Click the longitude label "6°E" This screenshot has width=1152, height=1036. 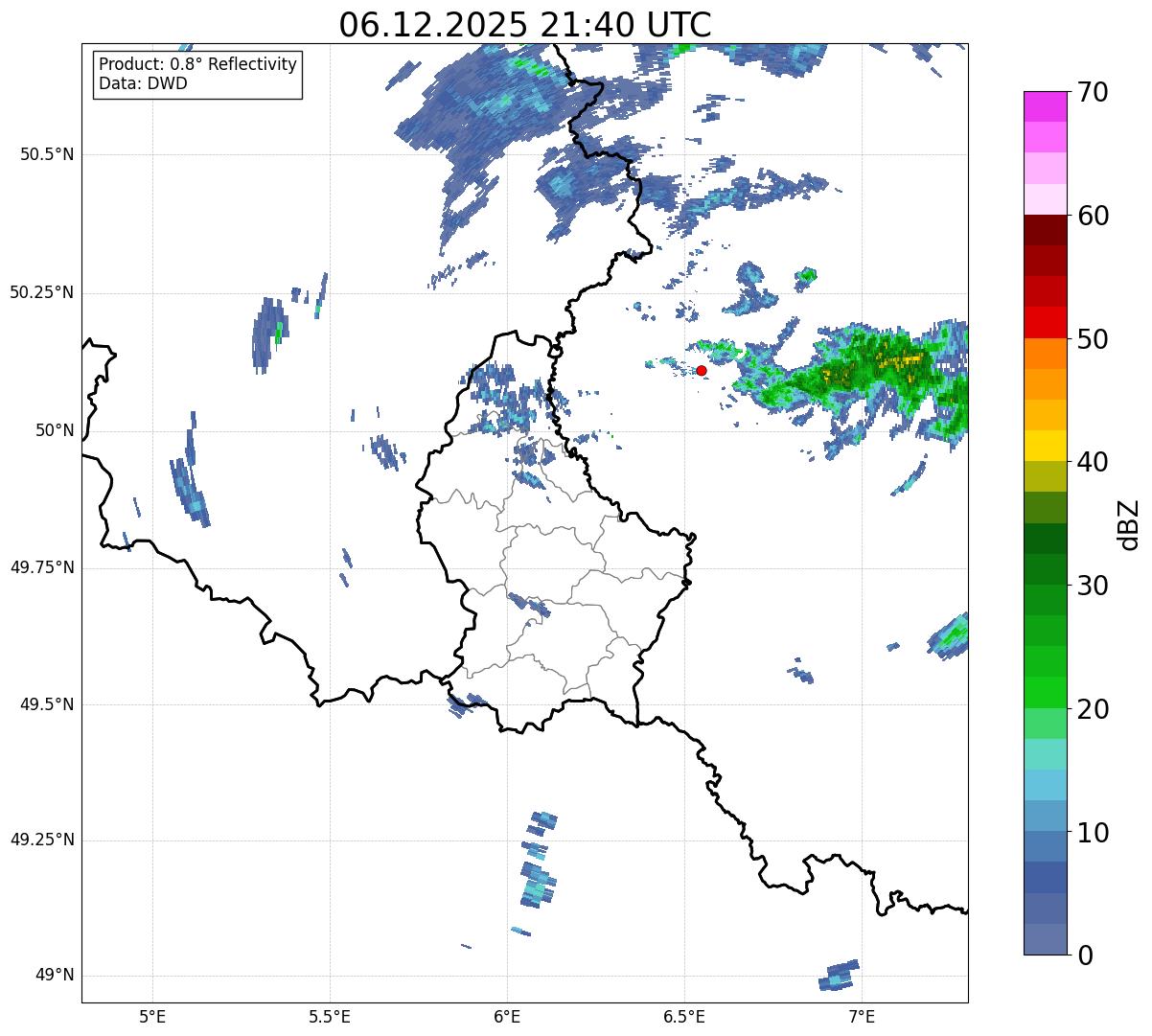coord(507,1016)
